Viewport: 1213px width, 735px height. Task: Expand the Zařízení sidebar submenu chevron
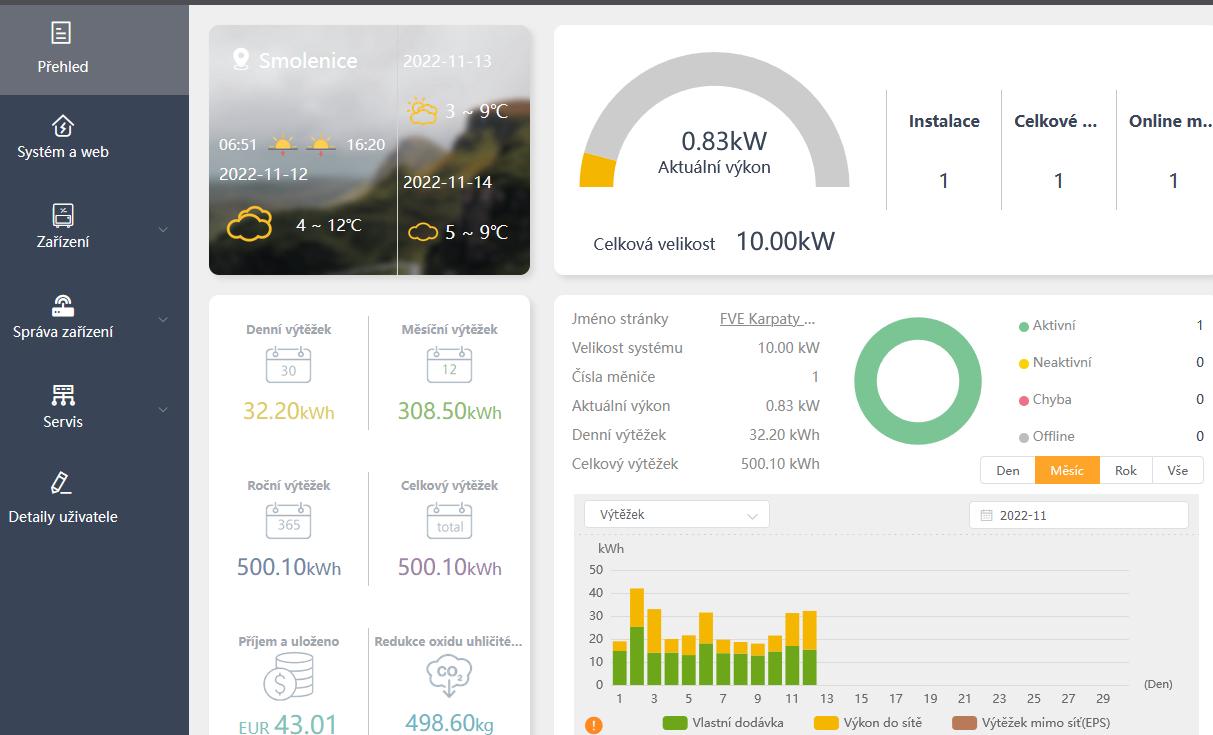(x=163, y=230)
